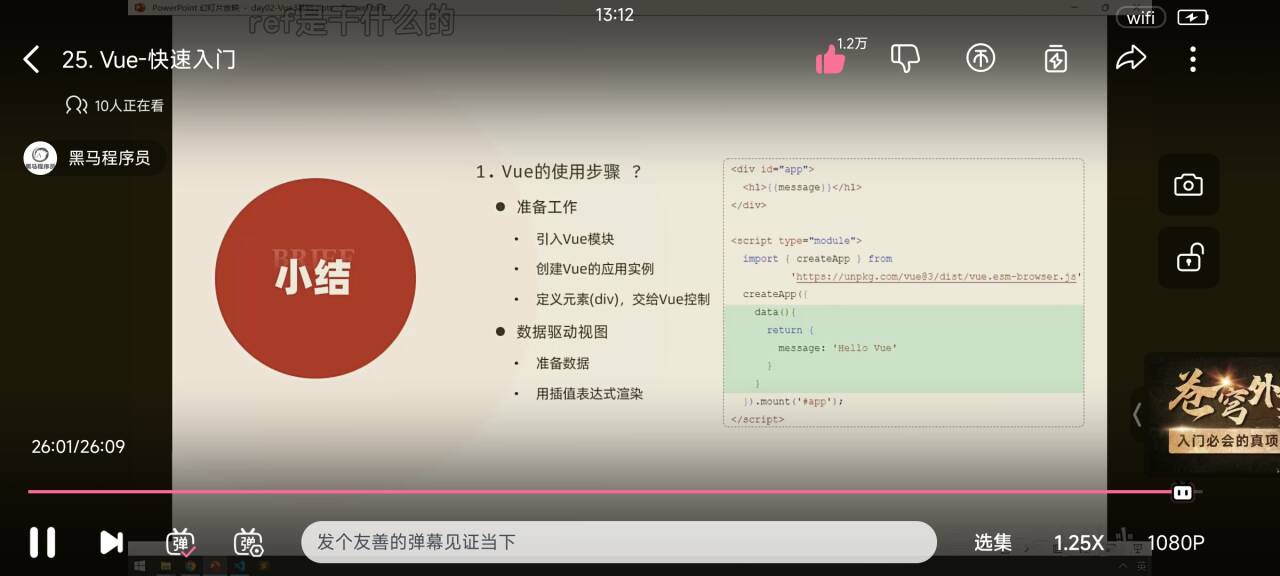Click the 10人正在看 viewers indicator
1280x576 pixels.
coord(115,105)
